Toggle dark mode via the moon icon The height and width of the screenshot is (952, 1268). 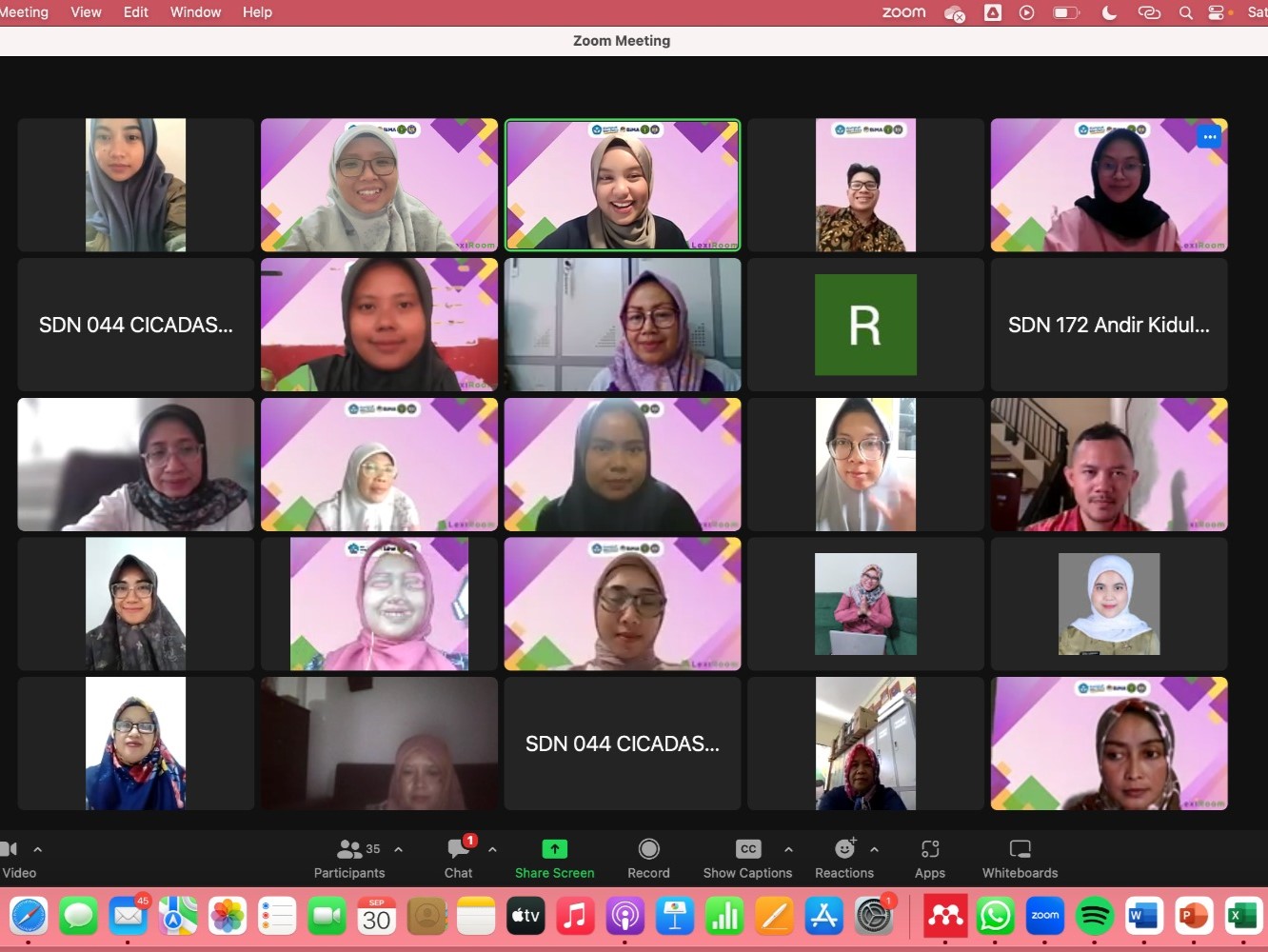[1109, 12]
